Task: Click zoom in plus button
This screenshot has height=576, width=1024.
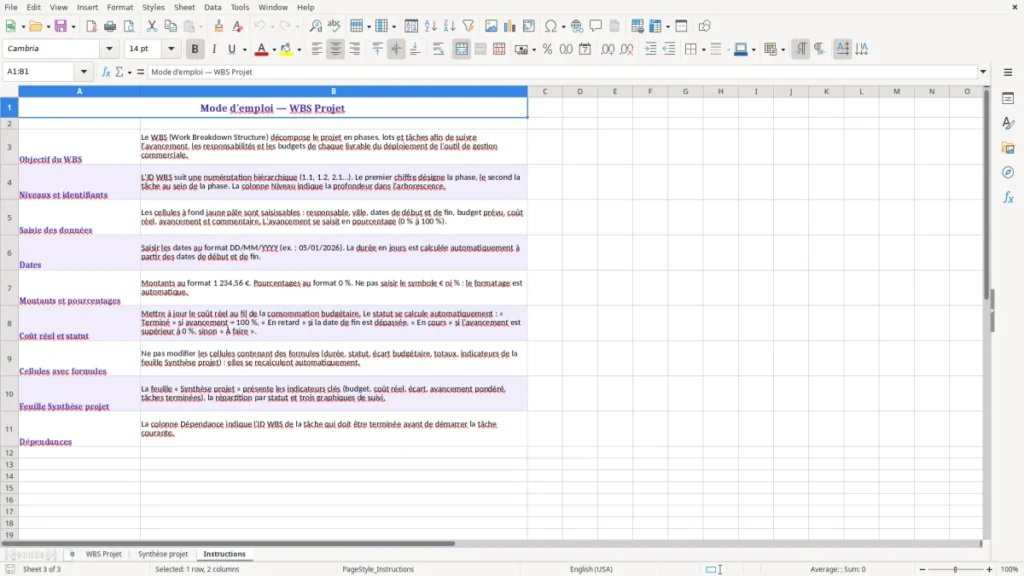Action: [989, 569]
